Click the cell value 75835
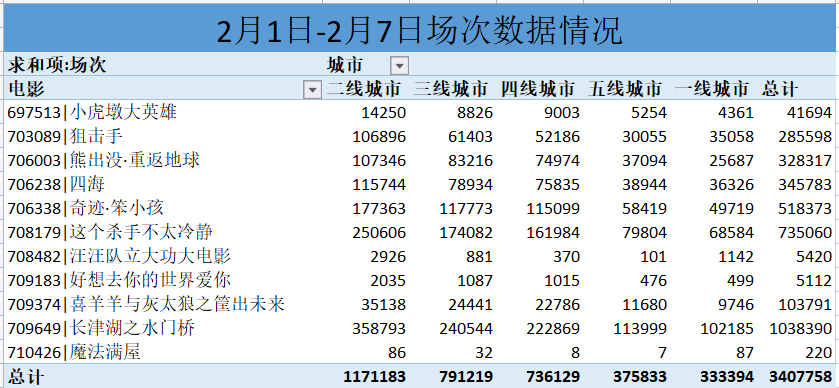 tap(558, 185)
